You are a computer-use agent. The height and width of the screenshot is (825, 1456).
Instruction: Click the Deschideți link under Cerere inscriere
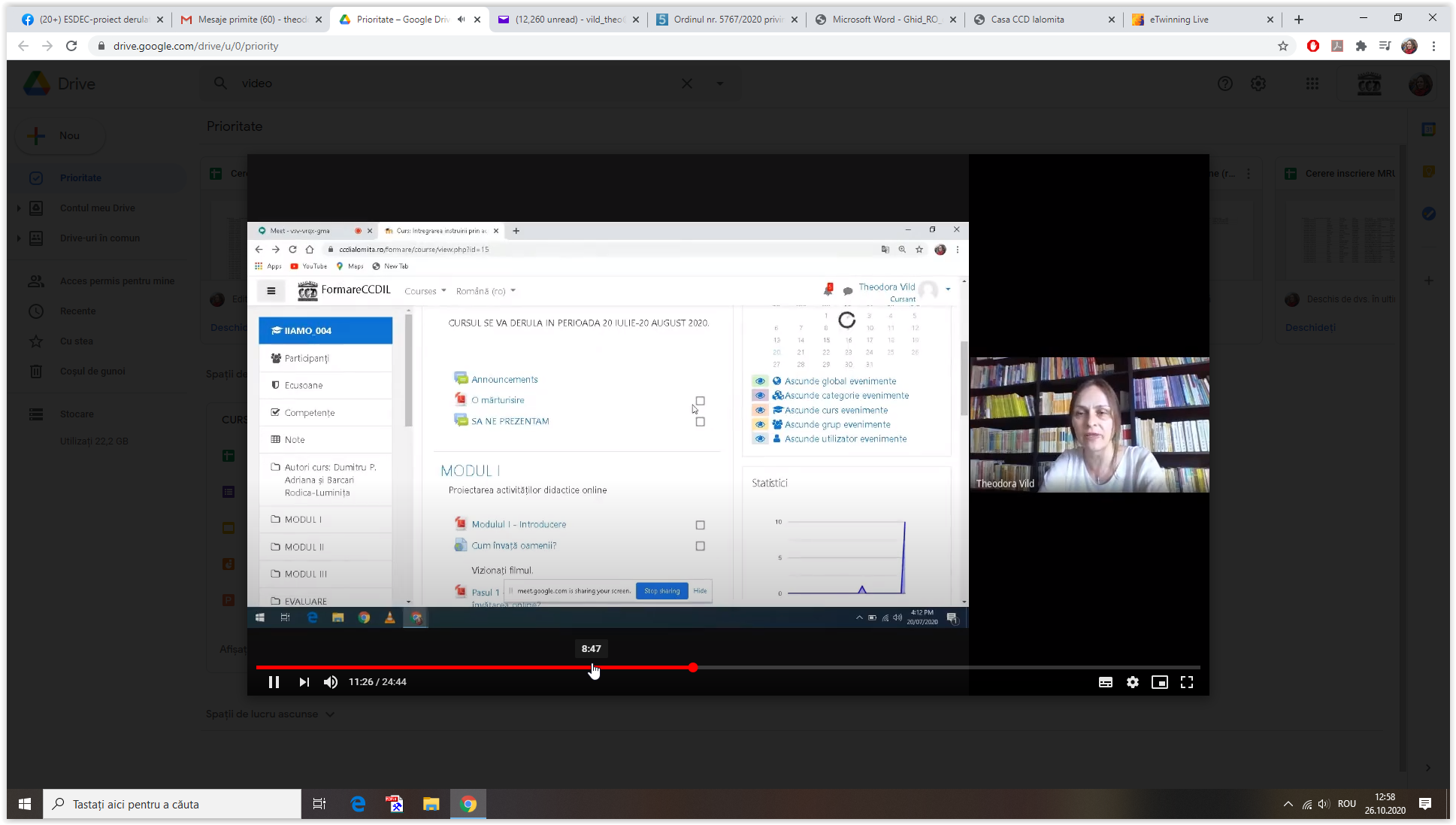tap(1310, 328)
